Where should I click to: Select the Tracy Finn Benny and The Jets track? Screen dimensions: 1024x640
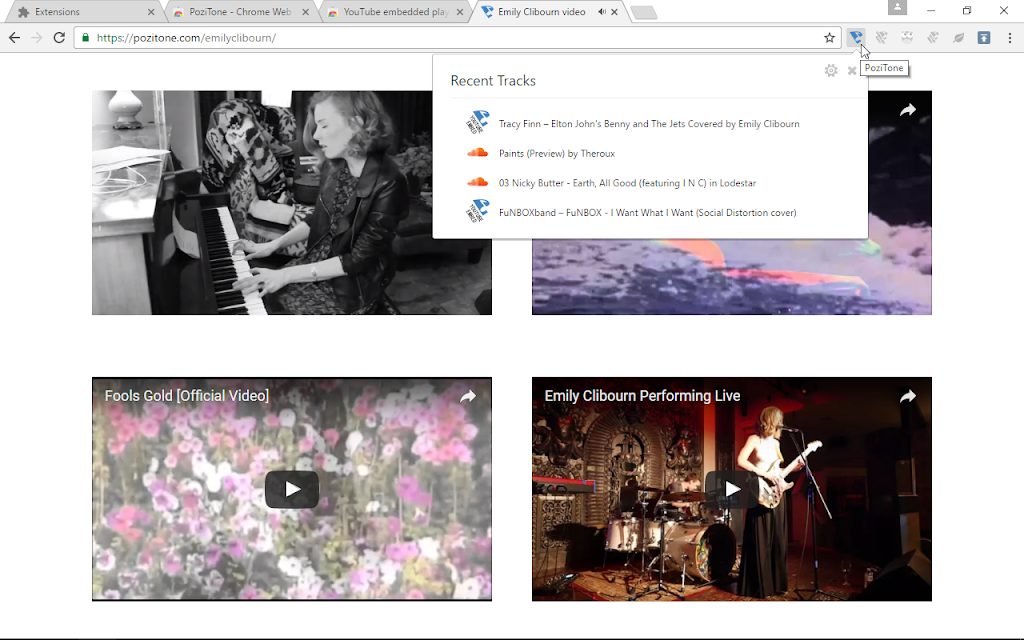click(x=648, y=123)
